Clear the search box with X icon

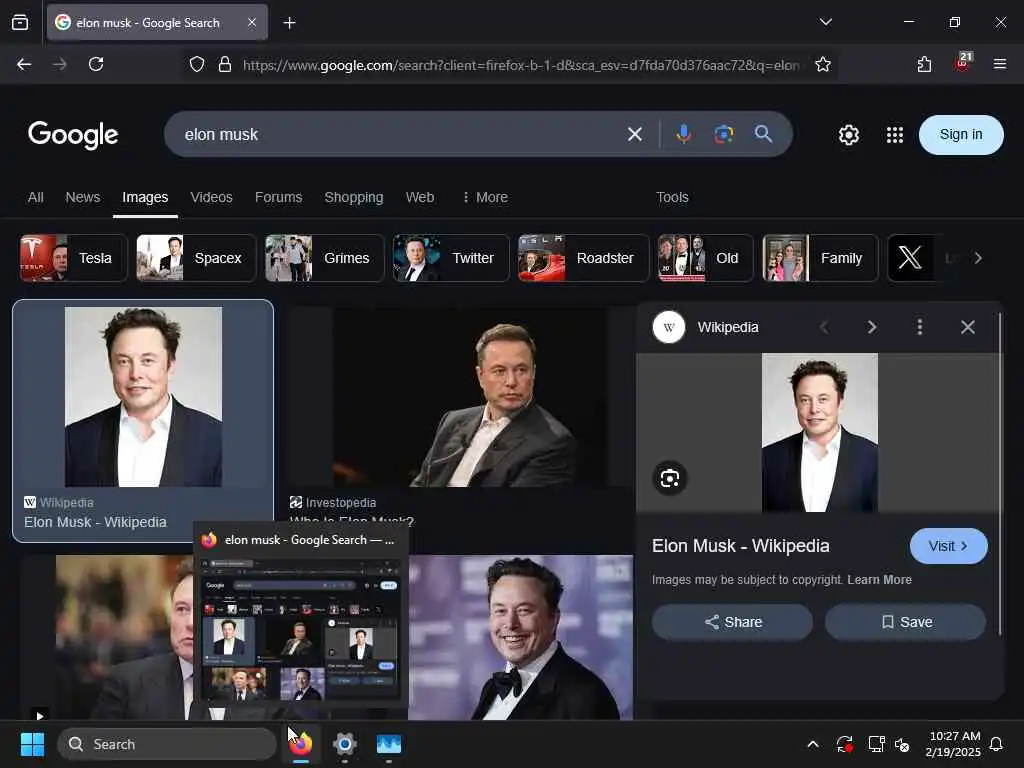(634, 135)
